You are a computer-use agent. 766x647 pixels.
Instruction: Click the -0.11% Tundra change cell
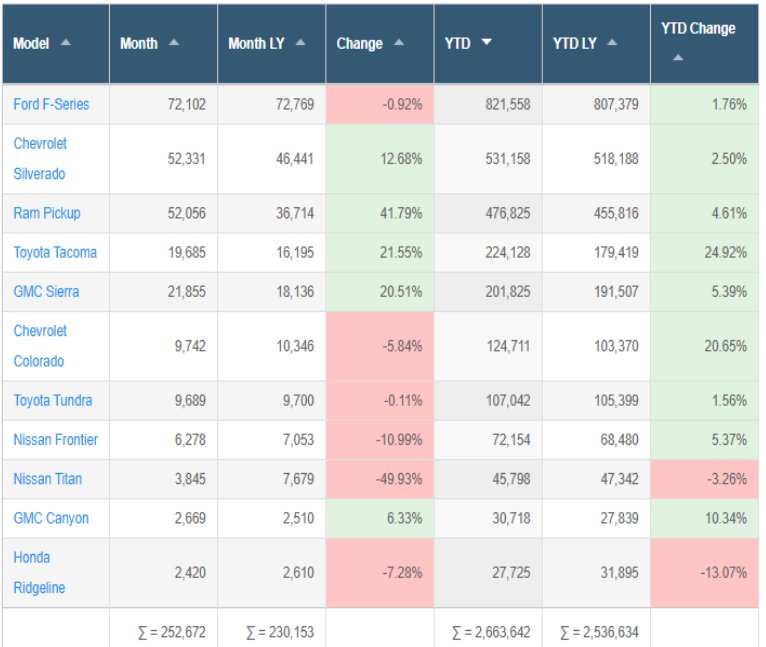380,401
